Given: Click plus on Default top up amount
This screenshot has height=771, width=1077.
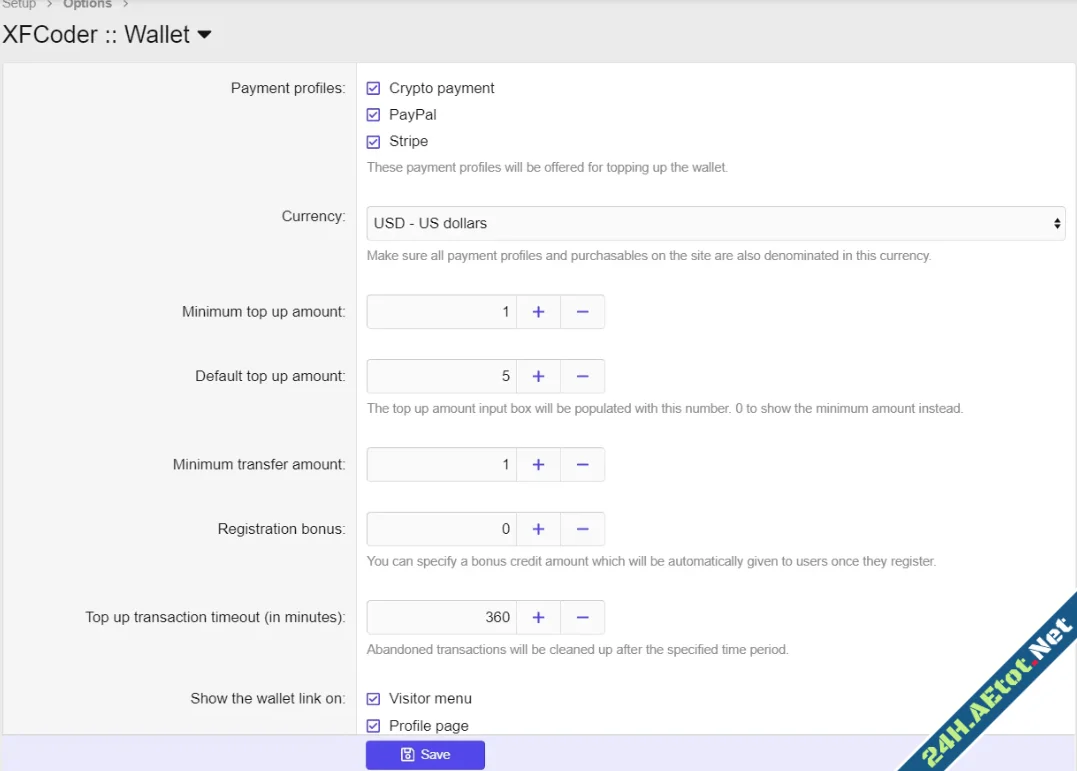Looking at the screenshot, I should click(x=538, y=376).
